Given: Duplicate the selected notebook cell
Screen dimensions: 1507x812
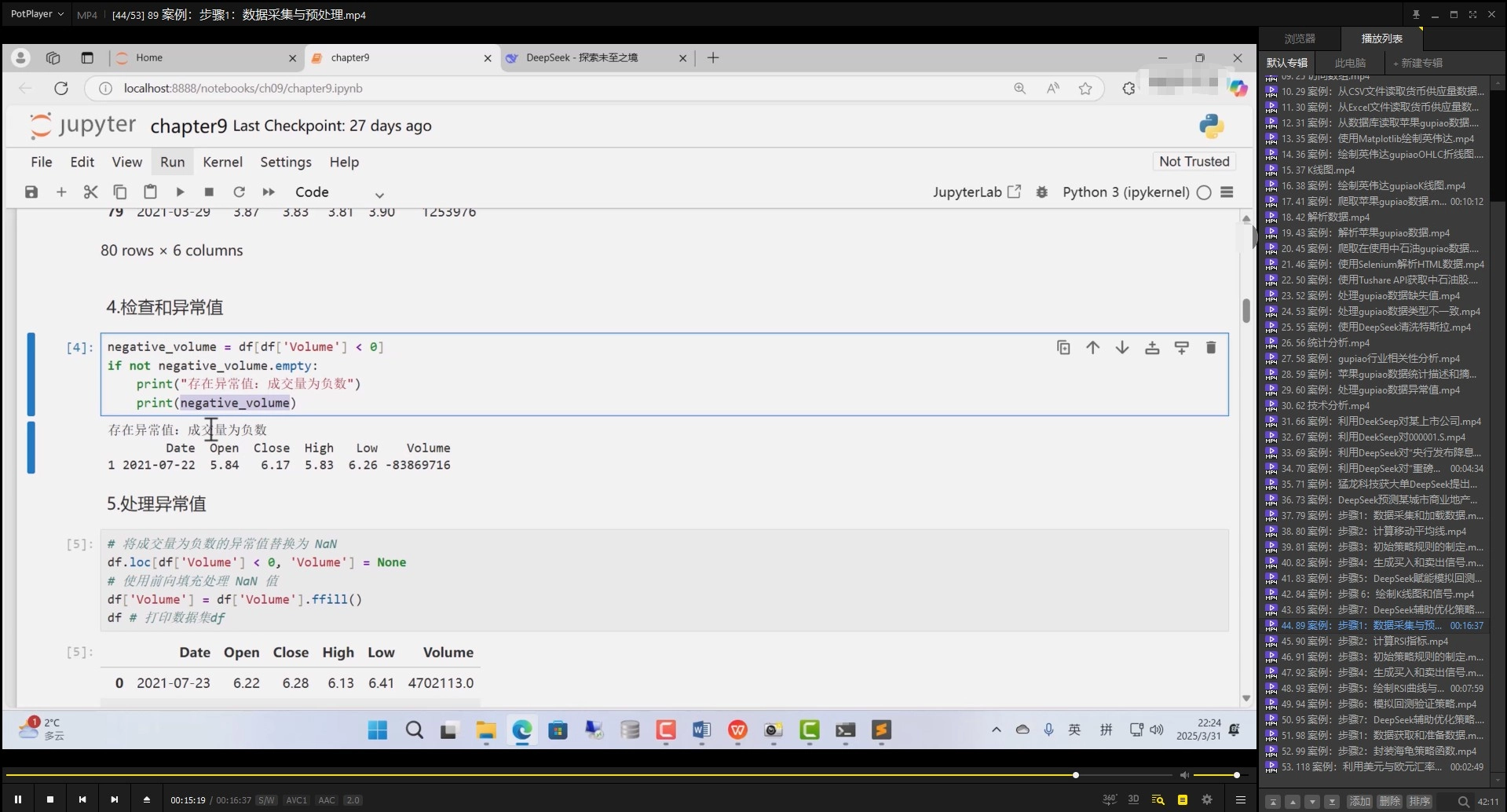Looking at the screenshot, I should pyautogui.click(x=1063, y=347).
